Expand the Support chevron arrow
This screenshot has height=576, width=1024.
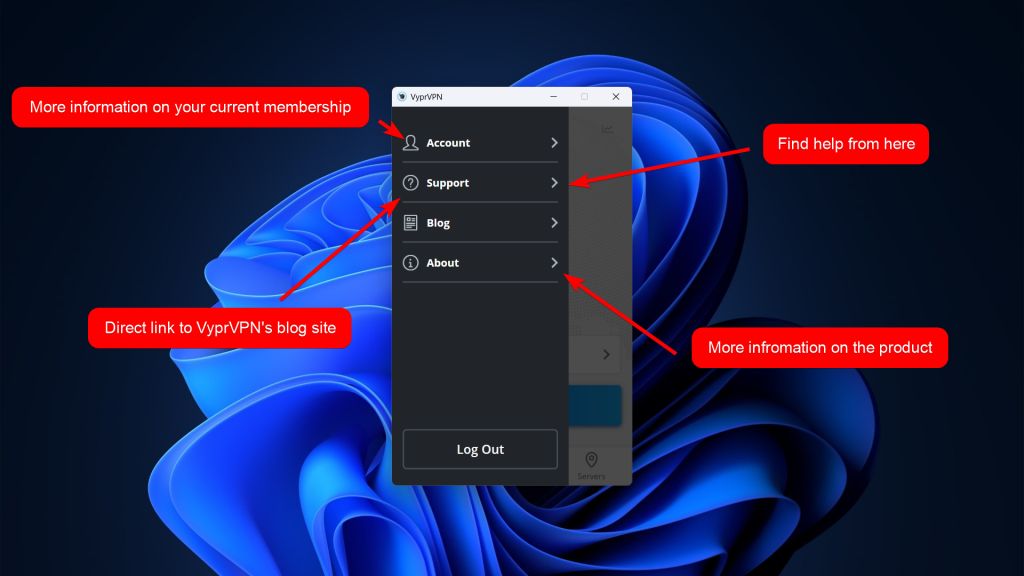554,183
